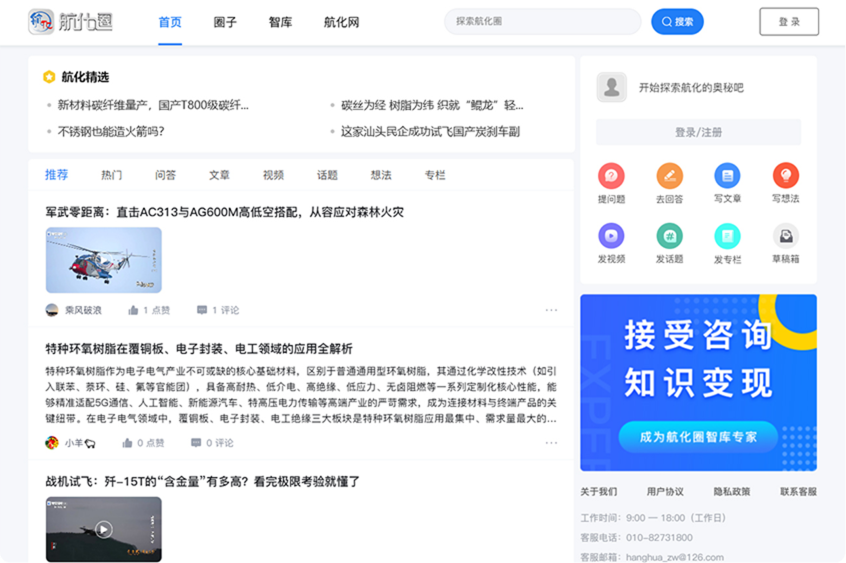The width and height of the screenshot is (846, 563).
Task: Click the 搜索 search button
Action: (677, 22)
